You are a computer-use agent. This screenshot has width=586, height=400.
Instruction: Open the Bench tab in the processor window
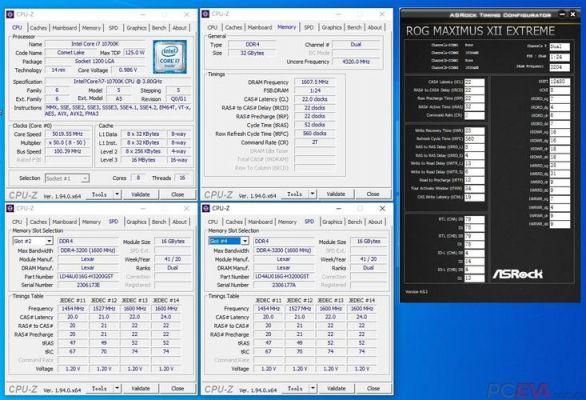tap(159, 28)
